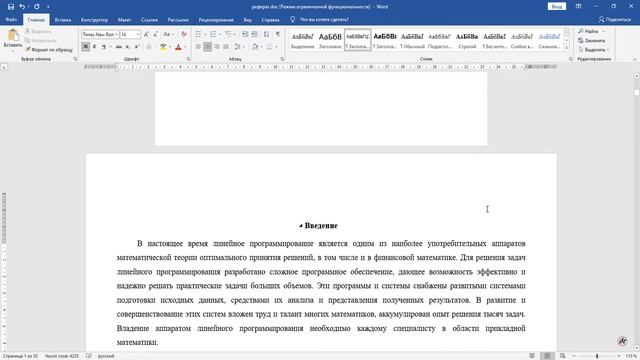Switch to print layout view in status bar
This screenshot has height=360, width=640.
(x=547, y=356)
